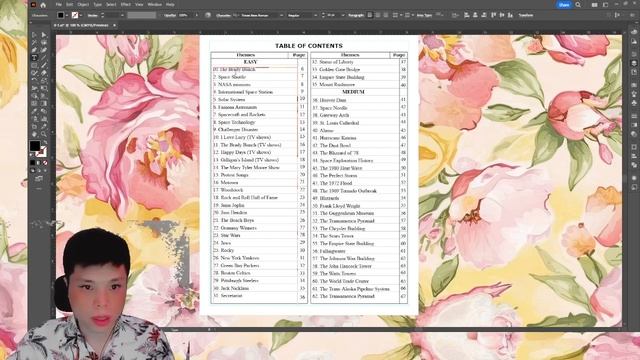
Task: Open the File menu
Action: click(x=59, y=4)
